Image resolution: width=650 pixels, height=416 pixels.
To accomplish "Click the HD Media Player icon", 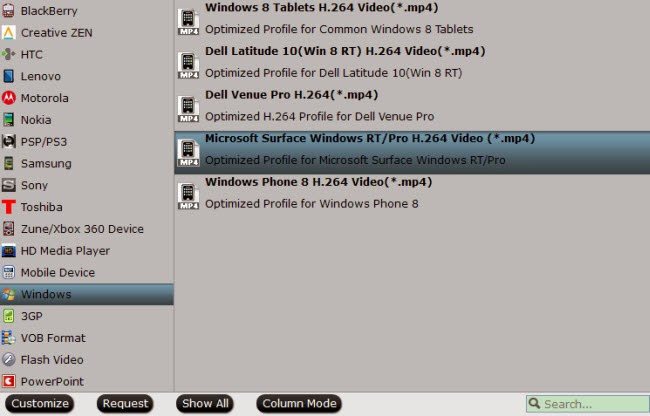I will [x=8, y=251].
